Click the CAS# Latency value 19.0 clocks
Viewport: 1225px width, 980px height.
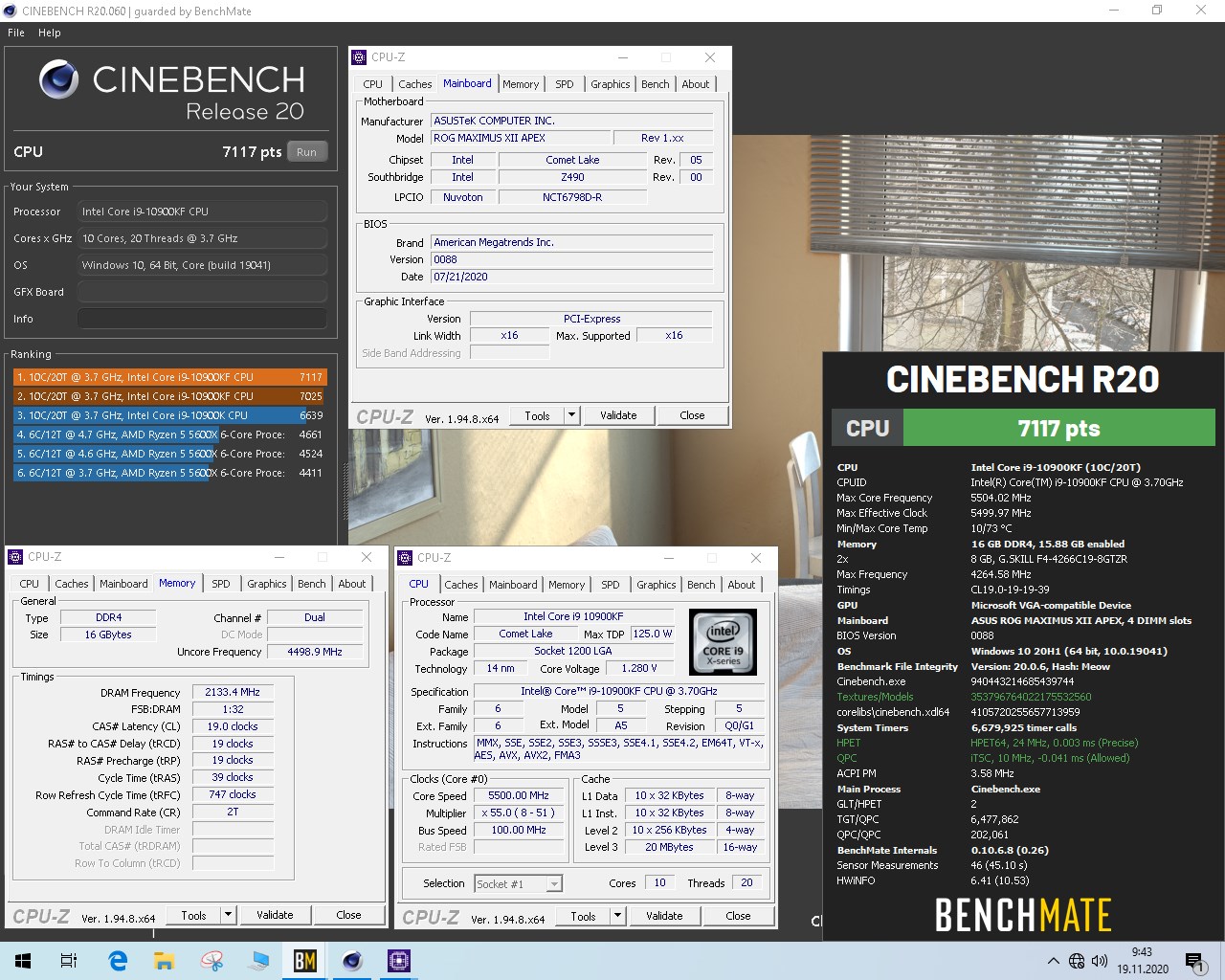pyautogui.click(x=233, y=726)
